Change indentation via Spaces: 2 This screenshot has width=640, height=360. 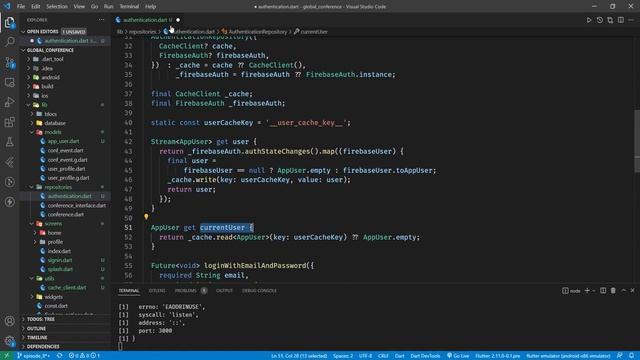click(x=343, y=356)
